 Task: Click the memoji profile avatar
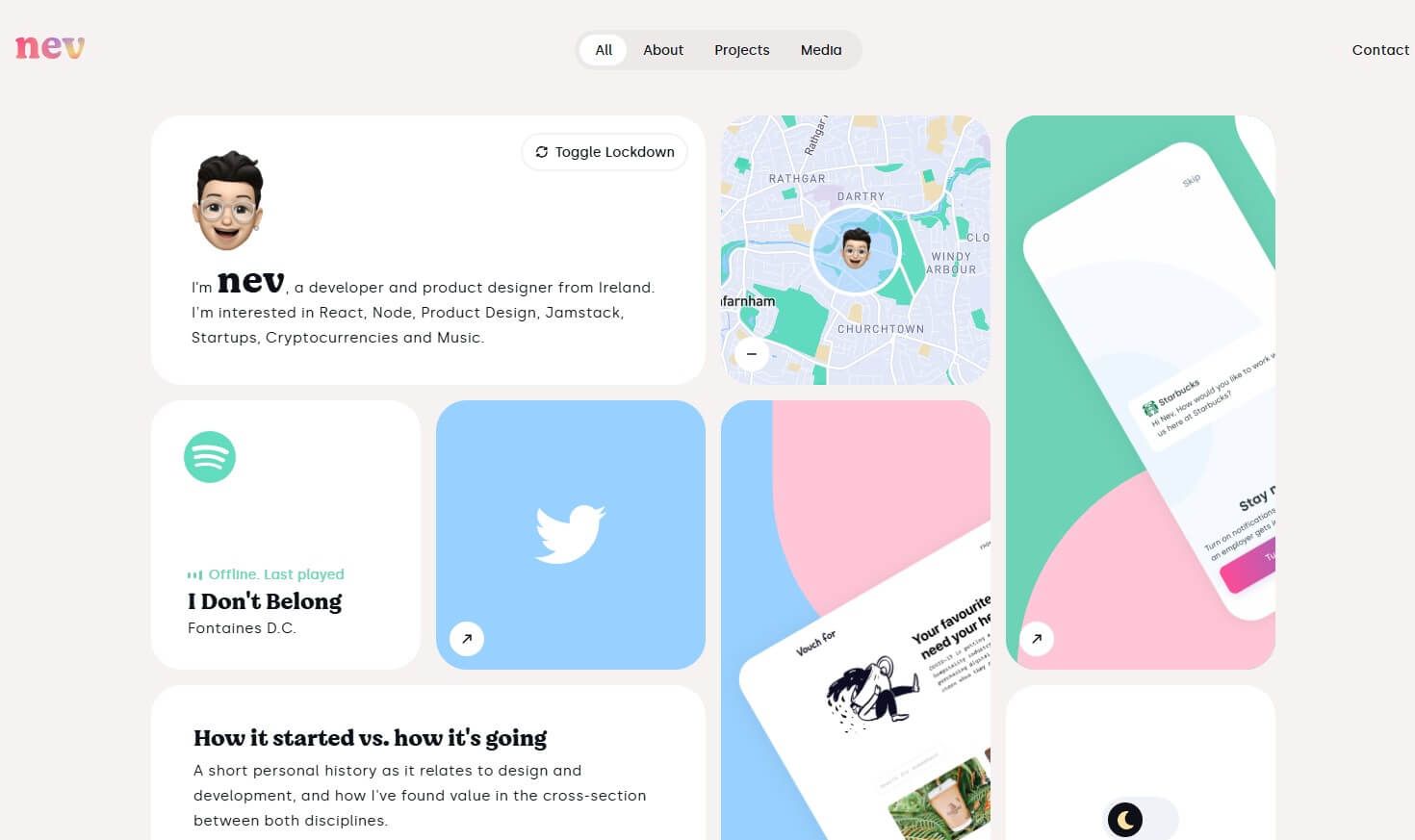click(228, 200)
